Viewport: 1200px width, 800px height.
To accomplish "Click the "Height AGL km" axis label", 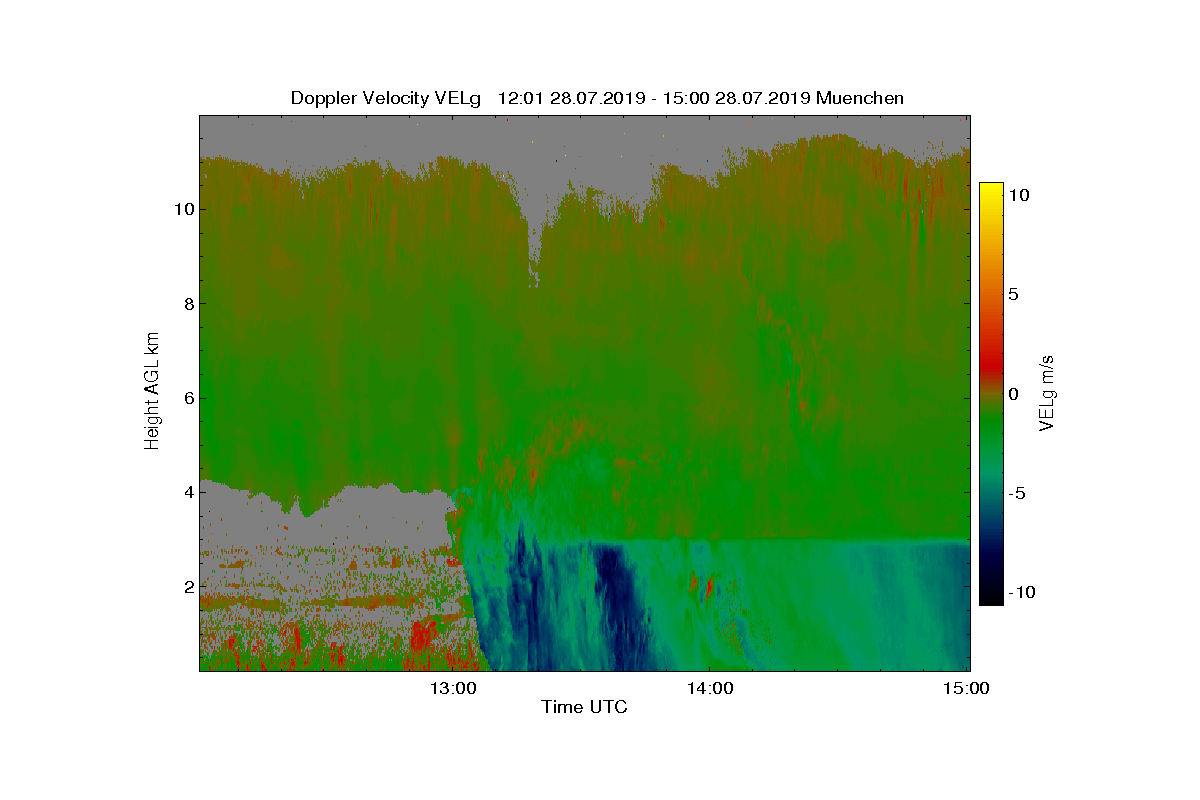I will point(152,392).
